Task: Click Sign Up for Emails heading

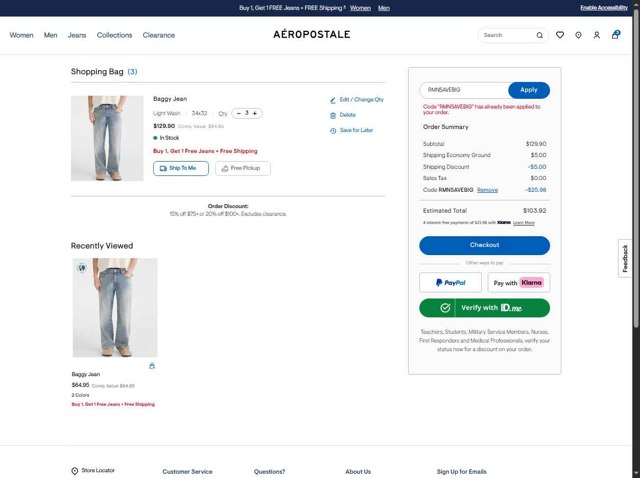Action: (461, 472)
